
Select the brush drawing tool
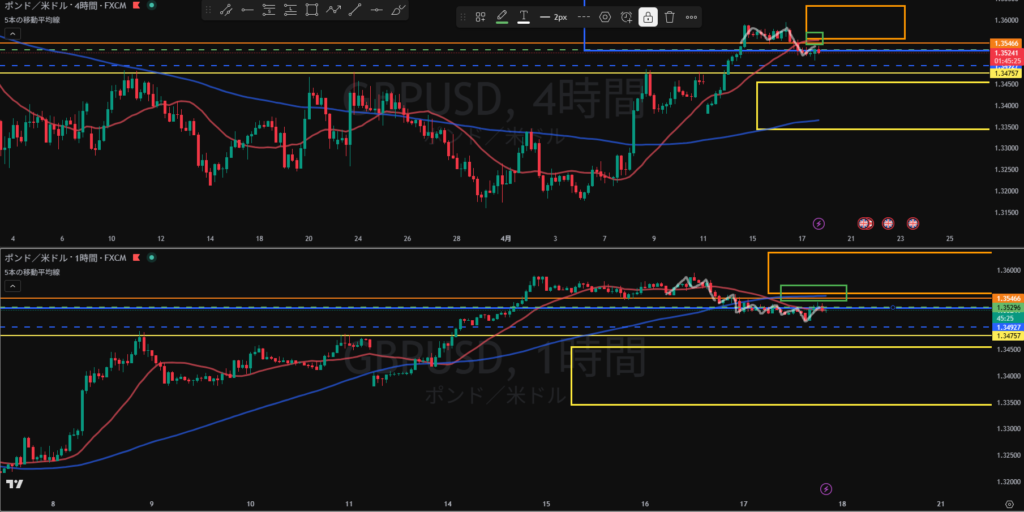click(398, 11)
